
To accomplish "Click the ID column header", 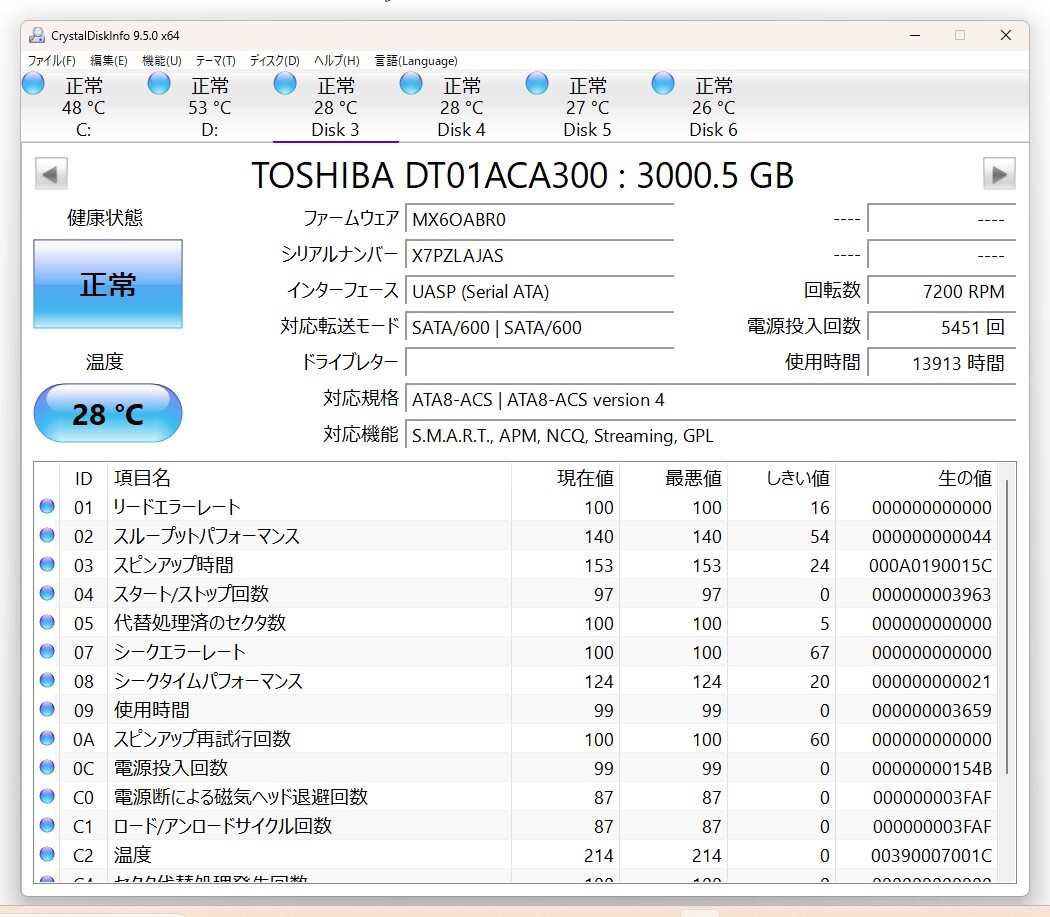I will (84, 478).
